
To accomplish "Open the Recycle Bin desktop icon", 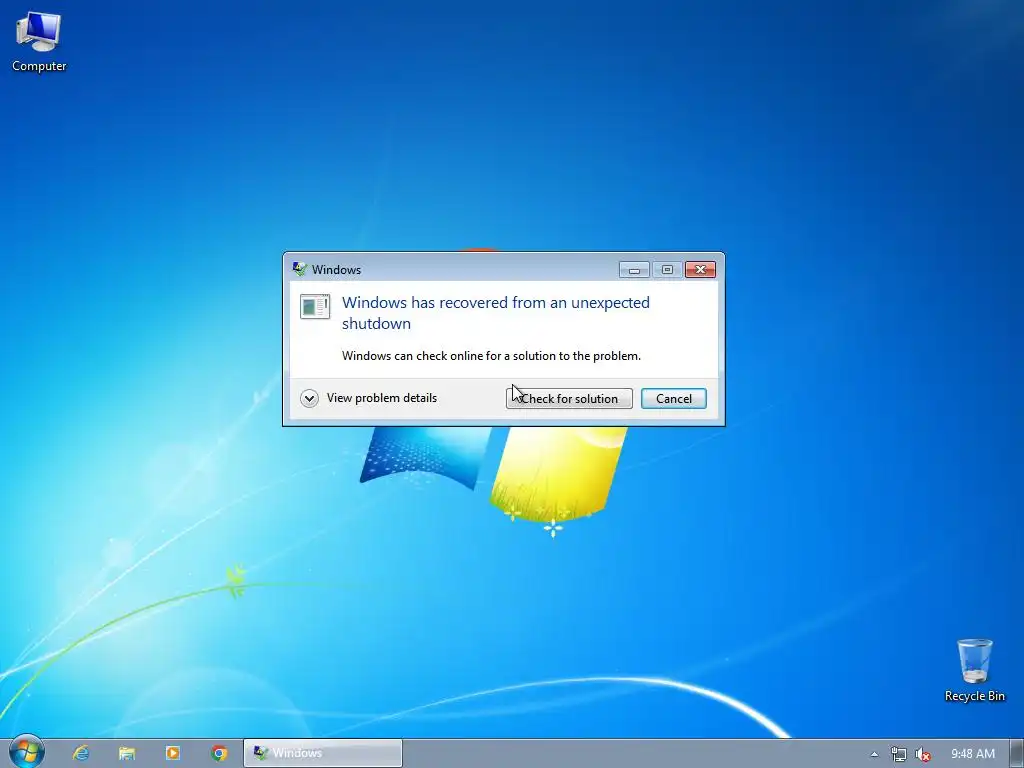I will [x=974, y=671].
